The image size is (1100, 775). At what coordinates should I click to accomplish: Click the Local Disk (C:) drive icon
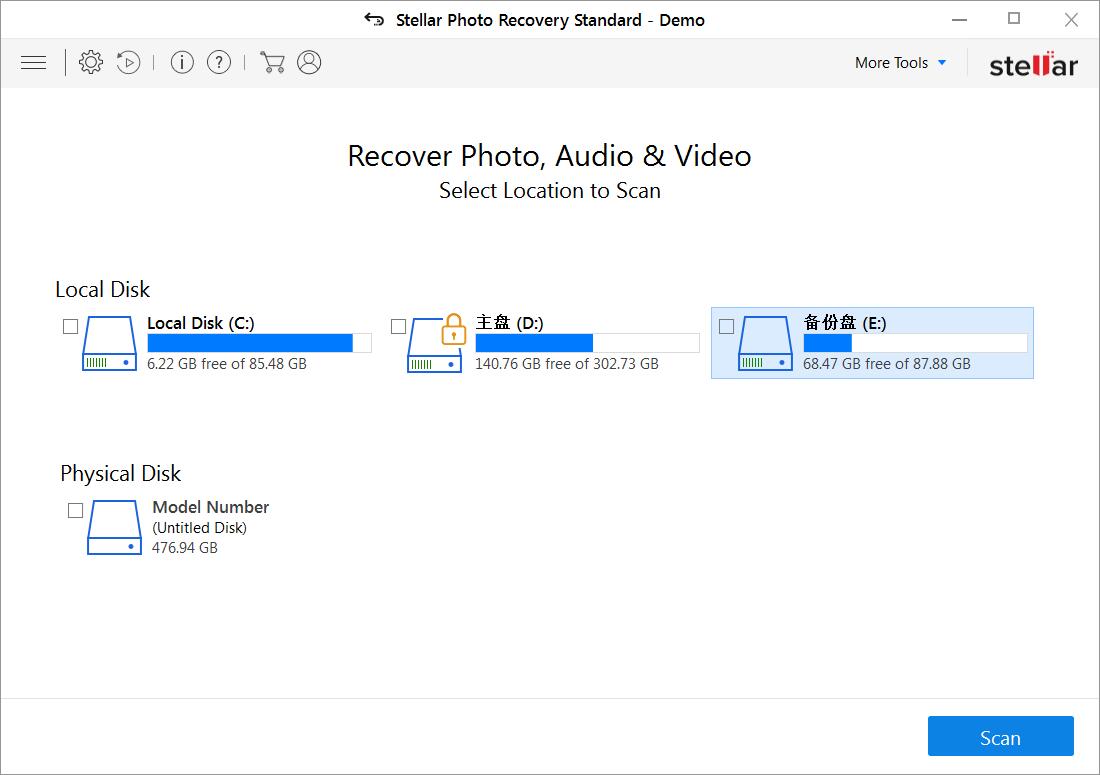point(109,343)
